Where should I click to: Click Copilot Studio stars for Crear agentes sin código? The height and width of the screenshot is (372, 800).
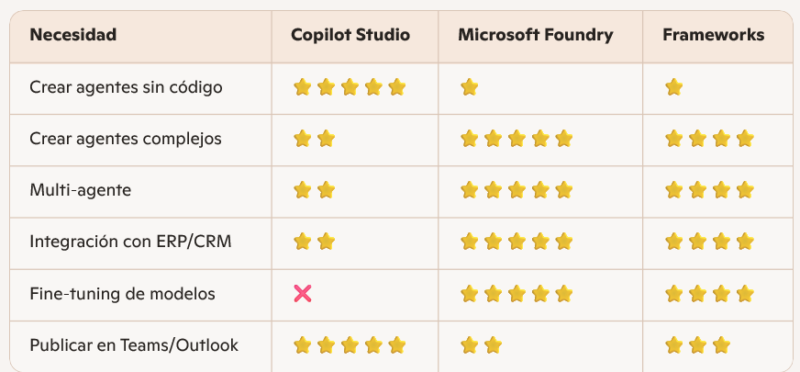click(349, 87)
